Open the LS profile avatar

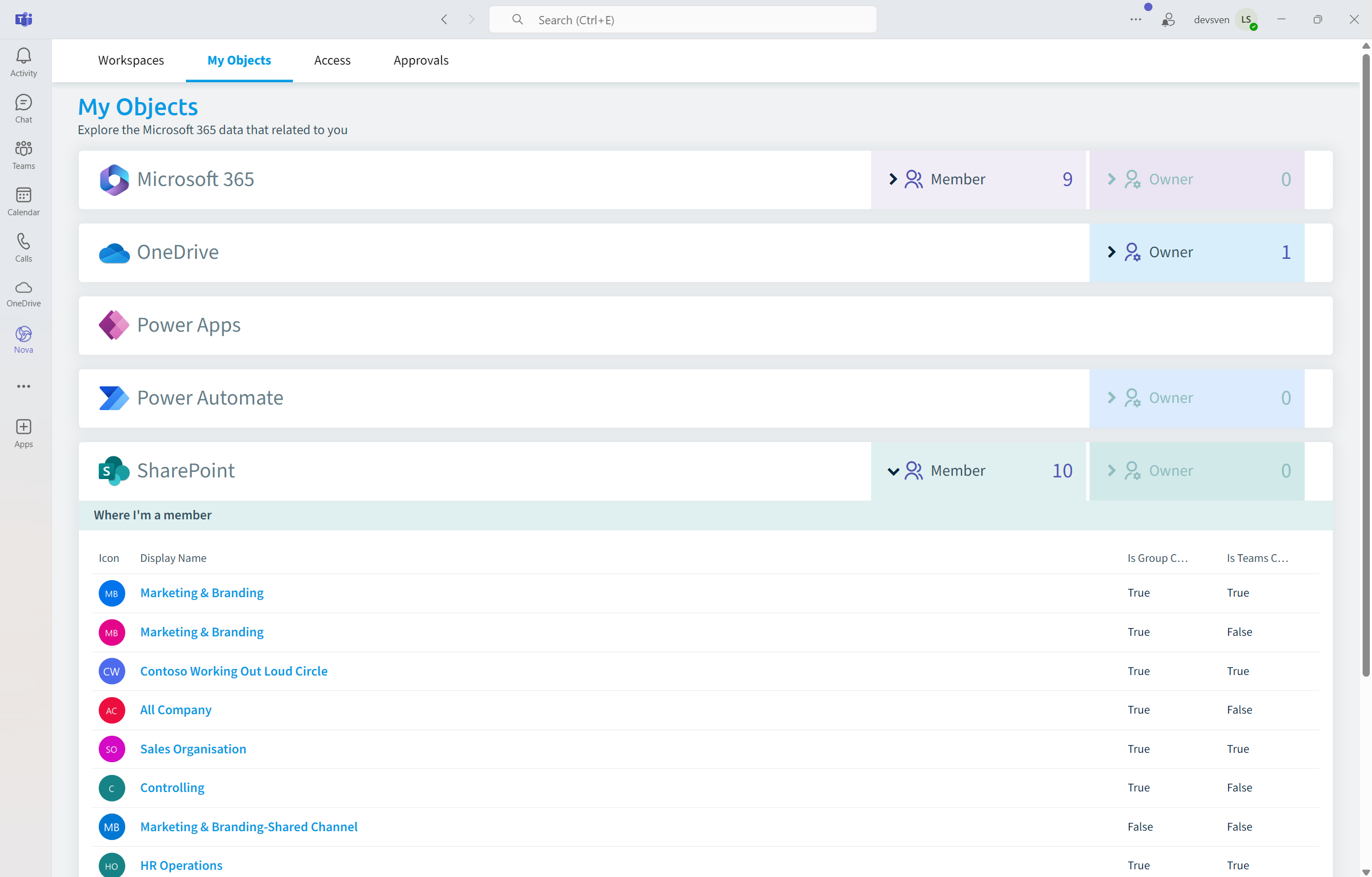coord(1246,19)
